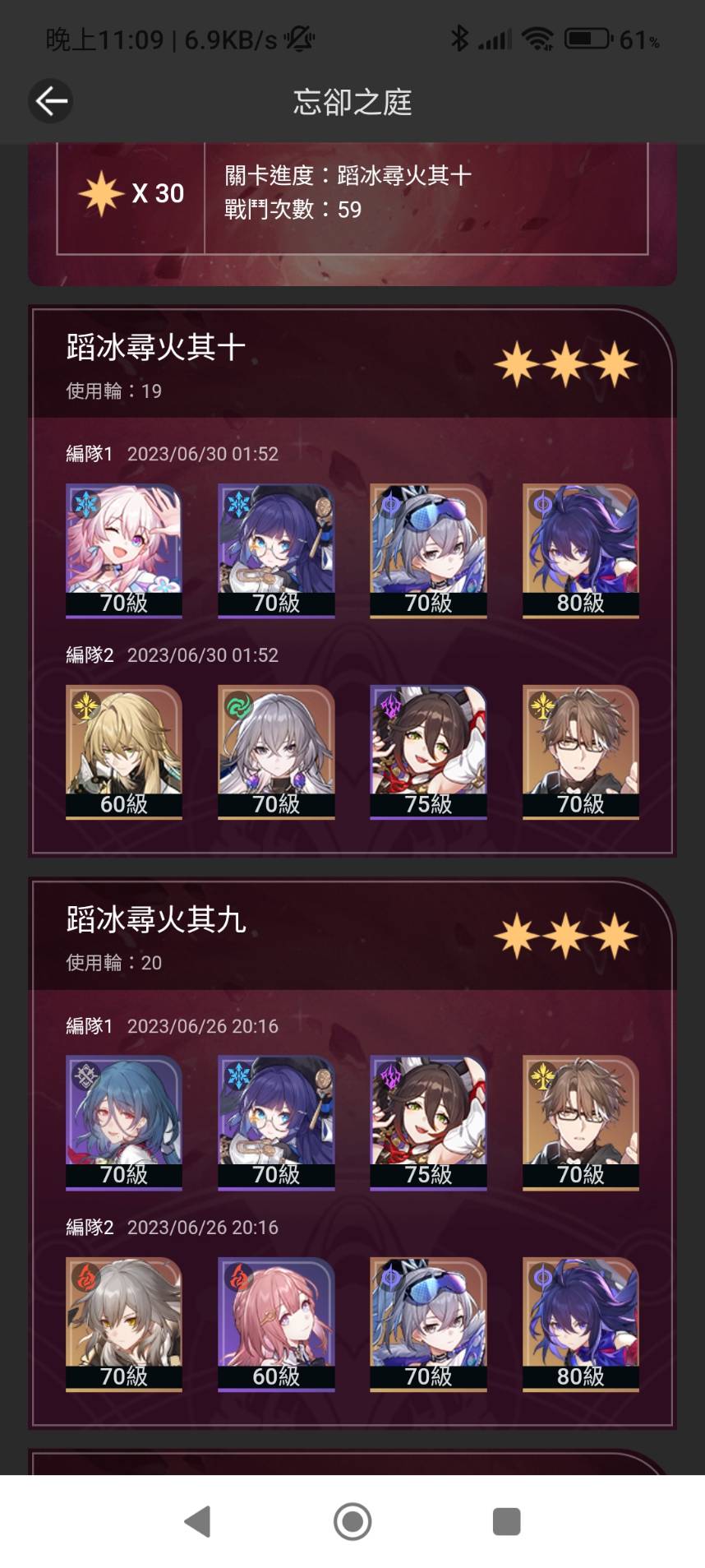The width and height of the screenshot is (705, 1568).
Task: Select pink-haired Level 70 character in stage ten team 1
Action: (124, 550)
